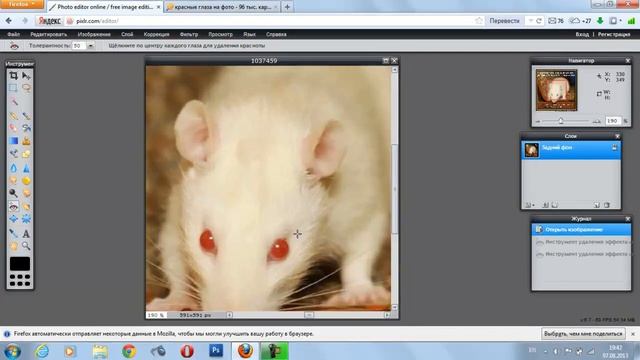Select the first red-eye tool history entry
Viewport: 640px width, 360px height.
click(x=581, y=242)
